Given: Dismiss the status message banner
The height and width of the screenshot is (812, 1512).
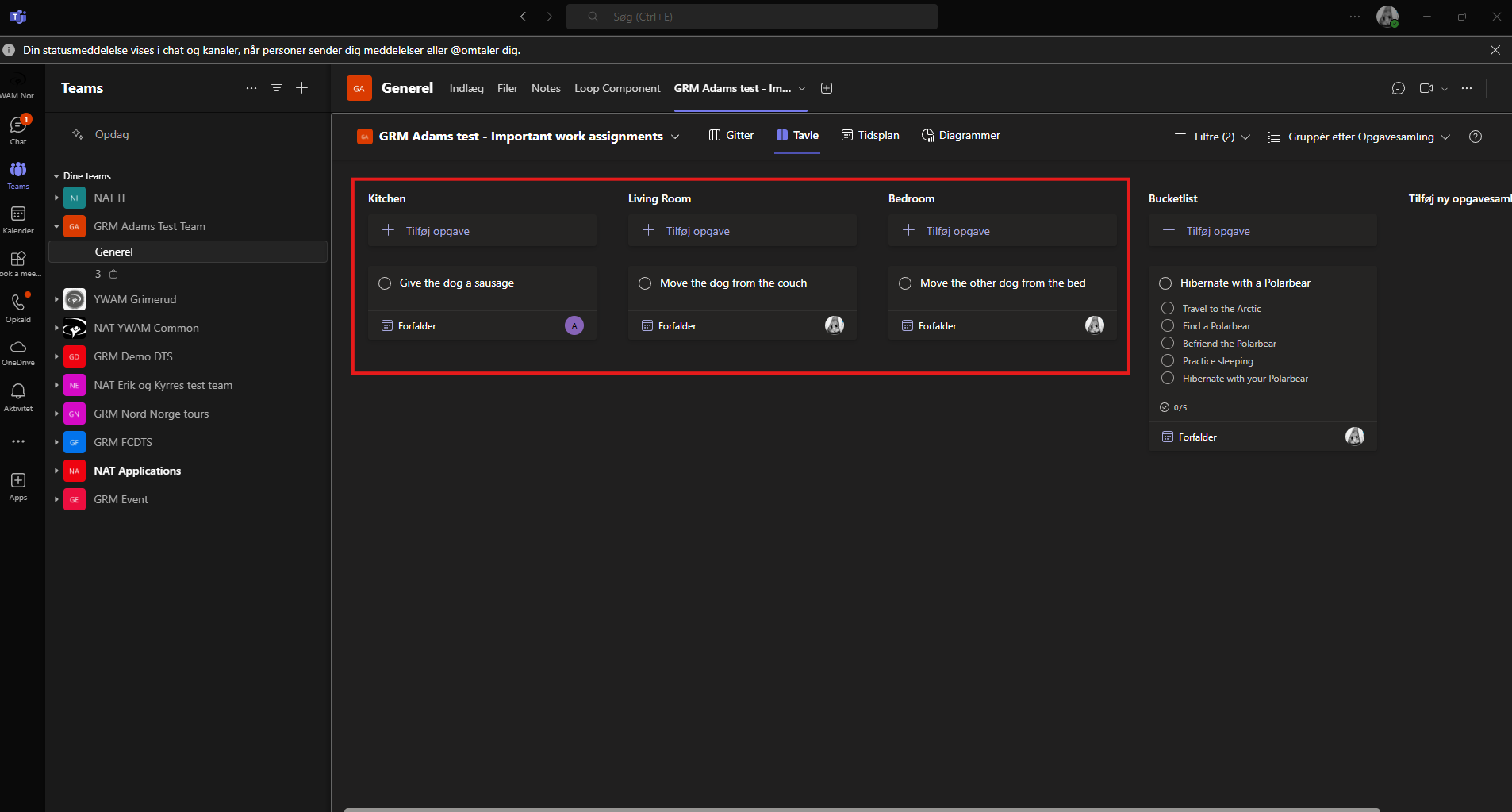Looking at the screenshot, I should click(x=1495, y=50).
